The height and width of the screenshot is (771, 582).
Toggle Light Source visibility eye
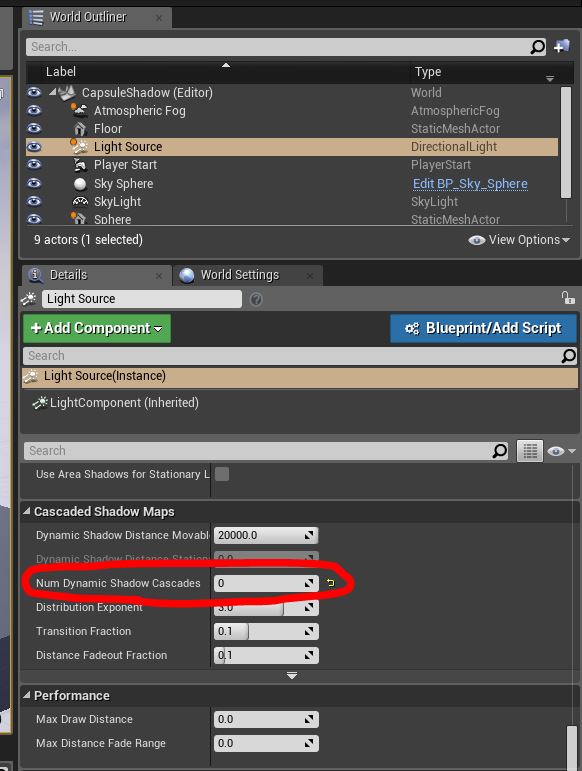tap(34, 147)
